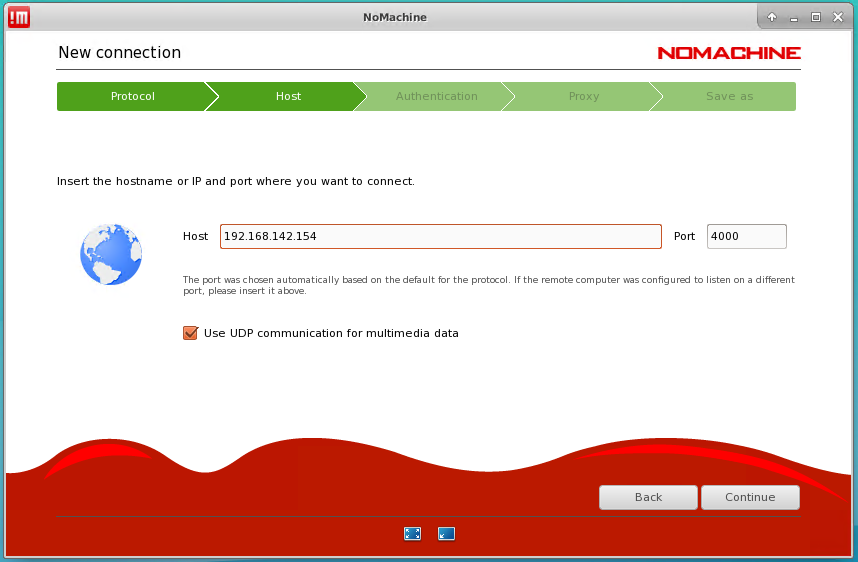The width and height of the screenshot is (858, 562).
Task: Minimize the NoMachine window
Action: click(793, 18)
